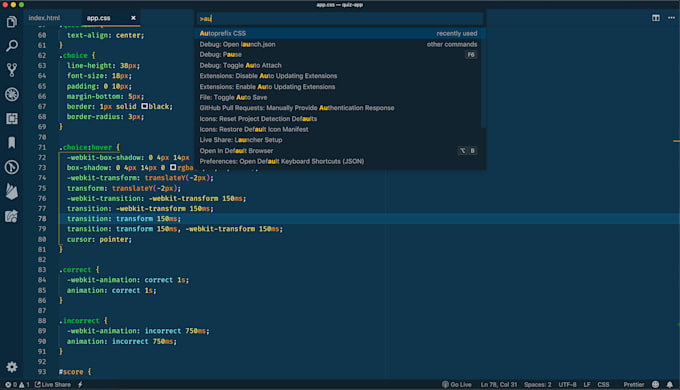The width and height of the screenshot is (680, 390).
Task: Open the editor More Actions menu
Action: click(x=671, y=18)
